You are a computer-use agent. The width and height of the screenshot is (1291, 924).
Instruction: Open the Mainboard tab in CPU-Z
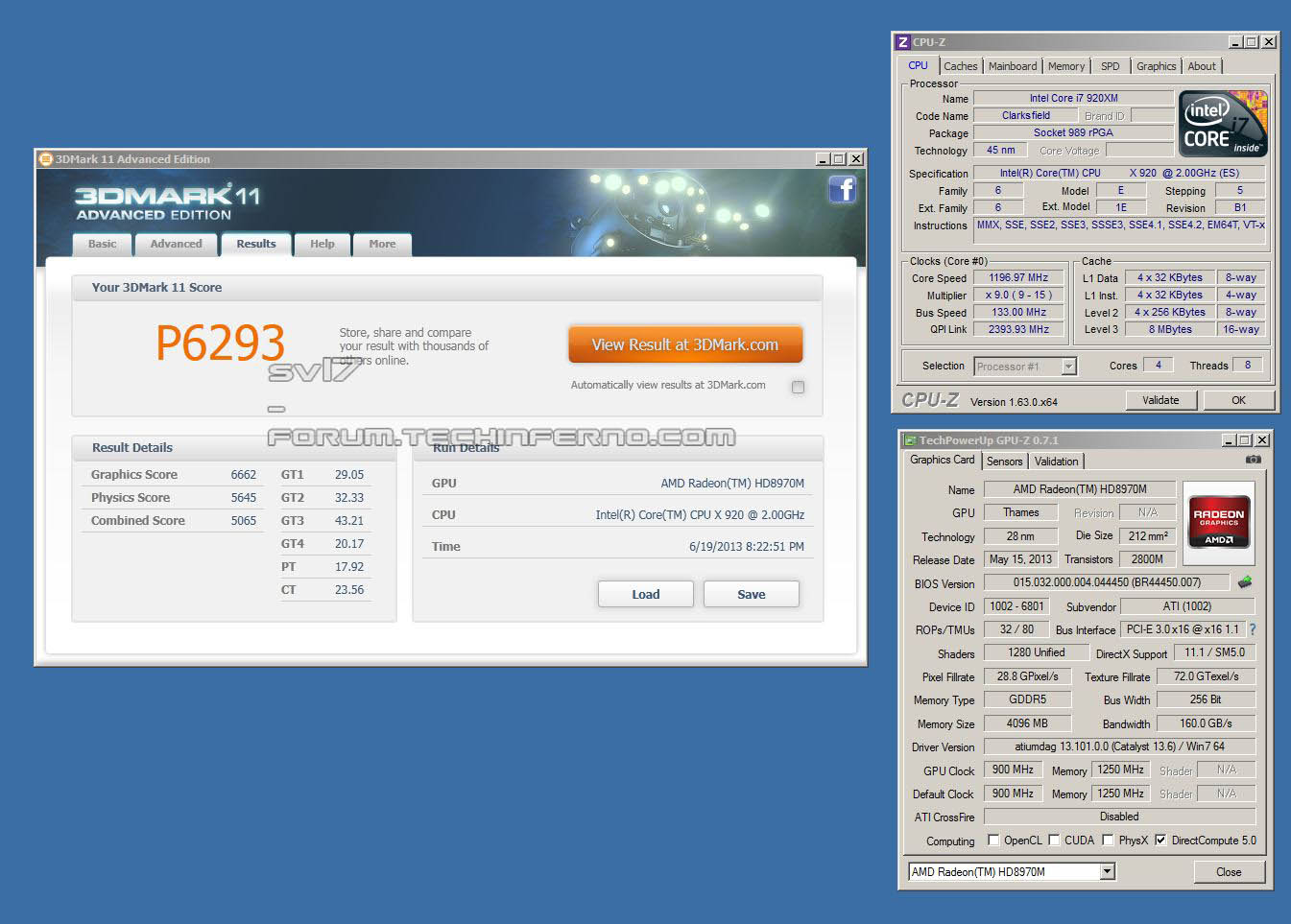pyautogui.click(x=1013, y=66)
